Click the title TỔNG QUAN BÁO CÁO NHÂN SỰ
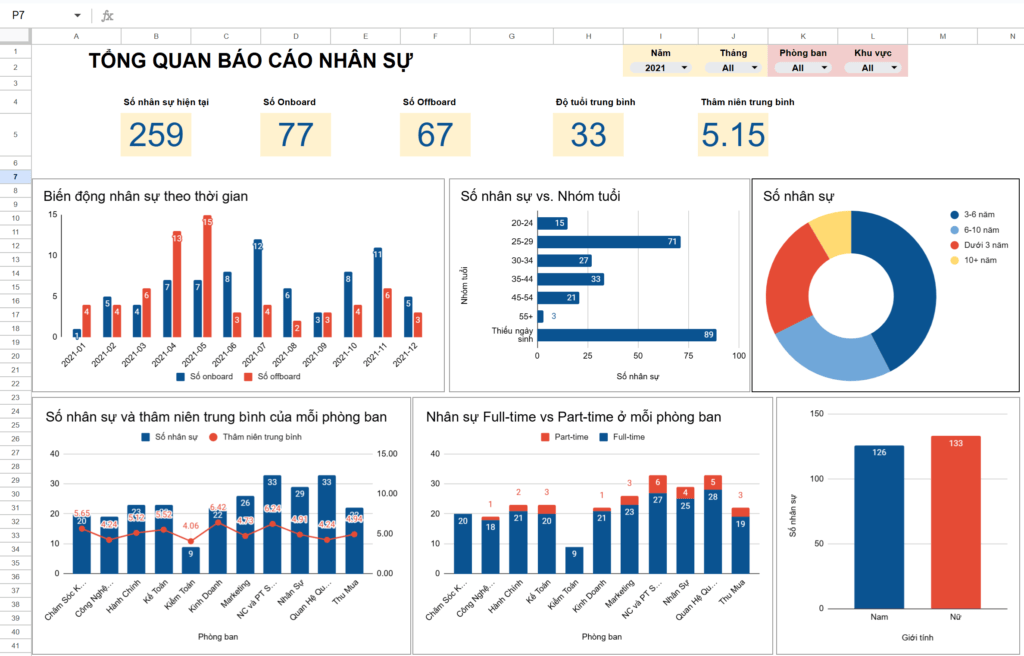The image size is (1024, 656). click(x=251, y=61)
